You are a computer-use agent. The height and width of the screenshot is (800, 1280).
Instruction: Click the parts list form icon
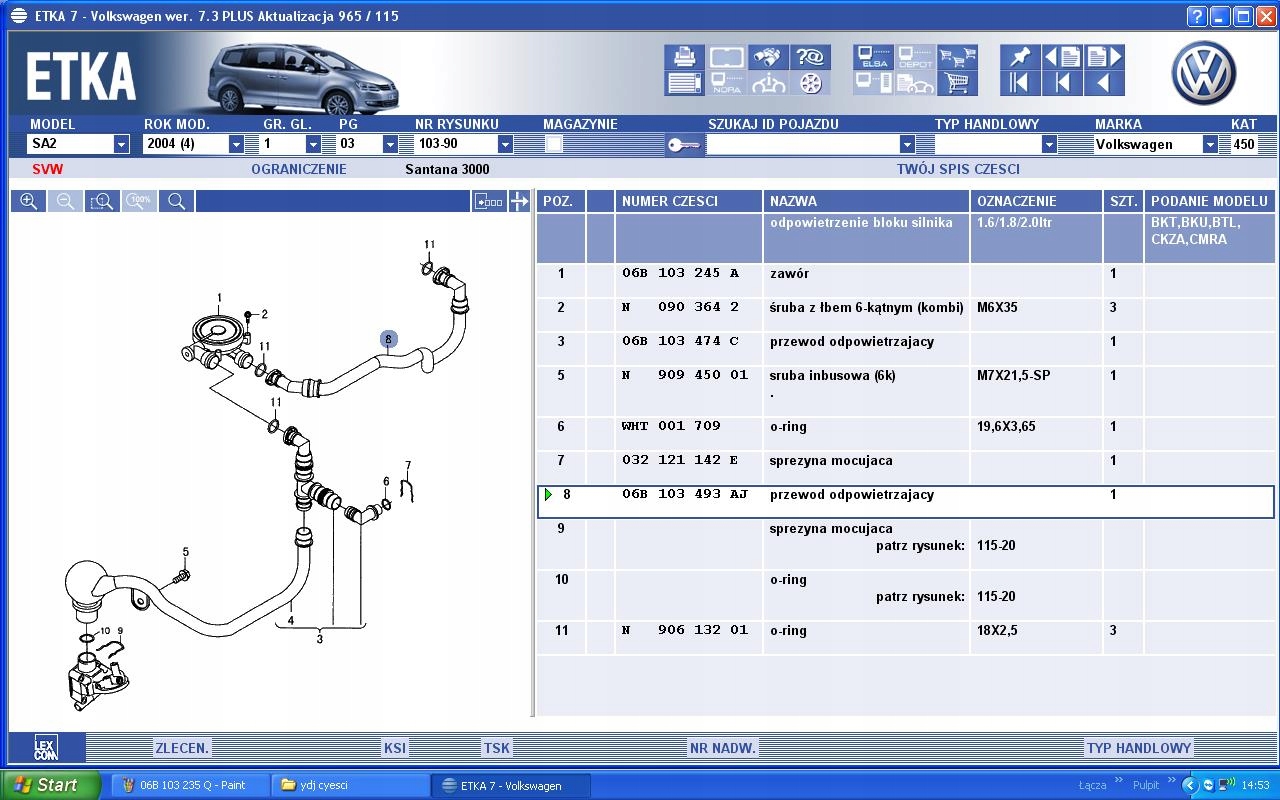pos(684,83)
